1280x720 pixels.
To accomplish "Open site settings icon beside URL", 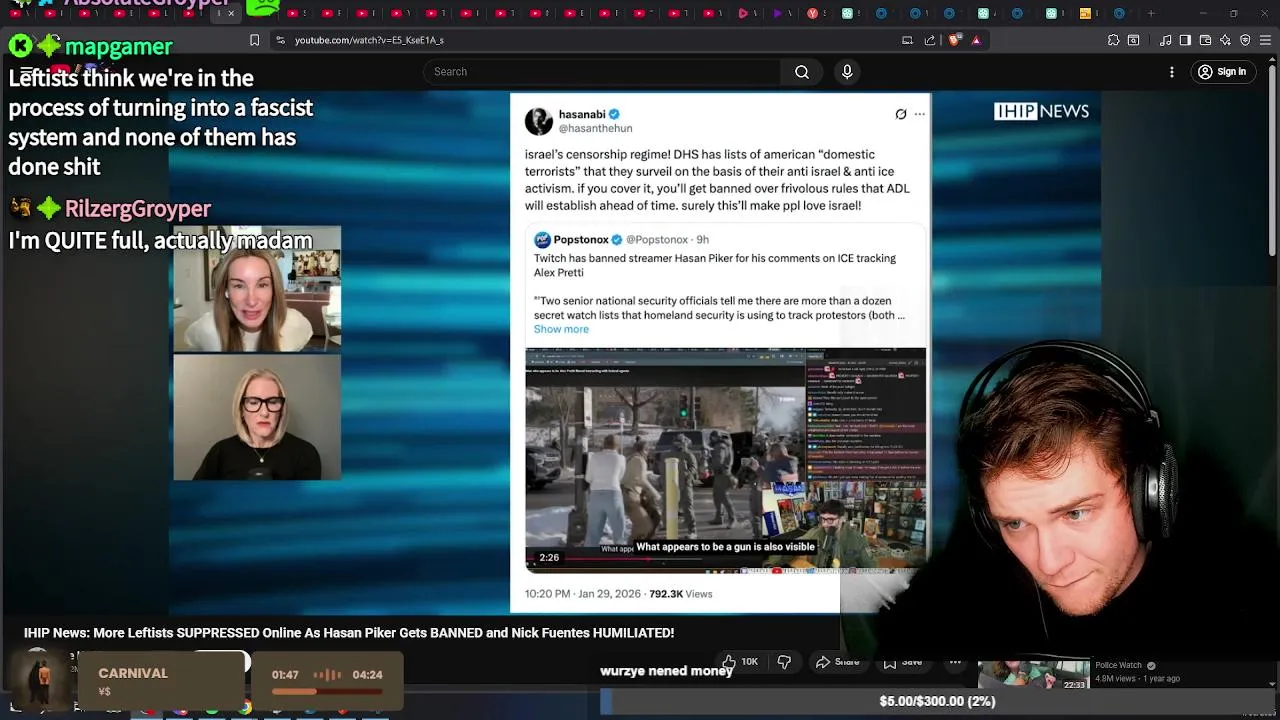I will (x=280, y=40).
